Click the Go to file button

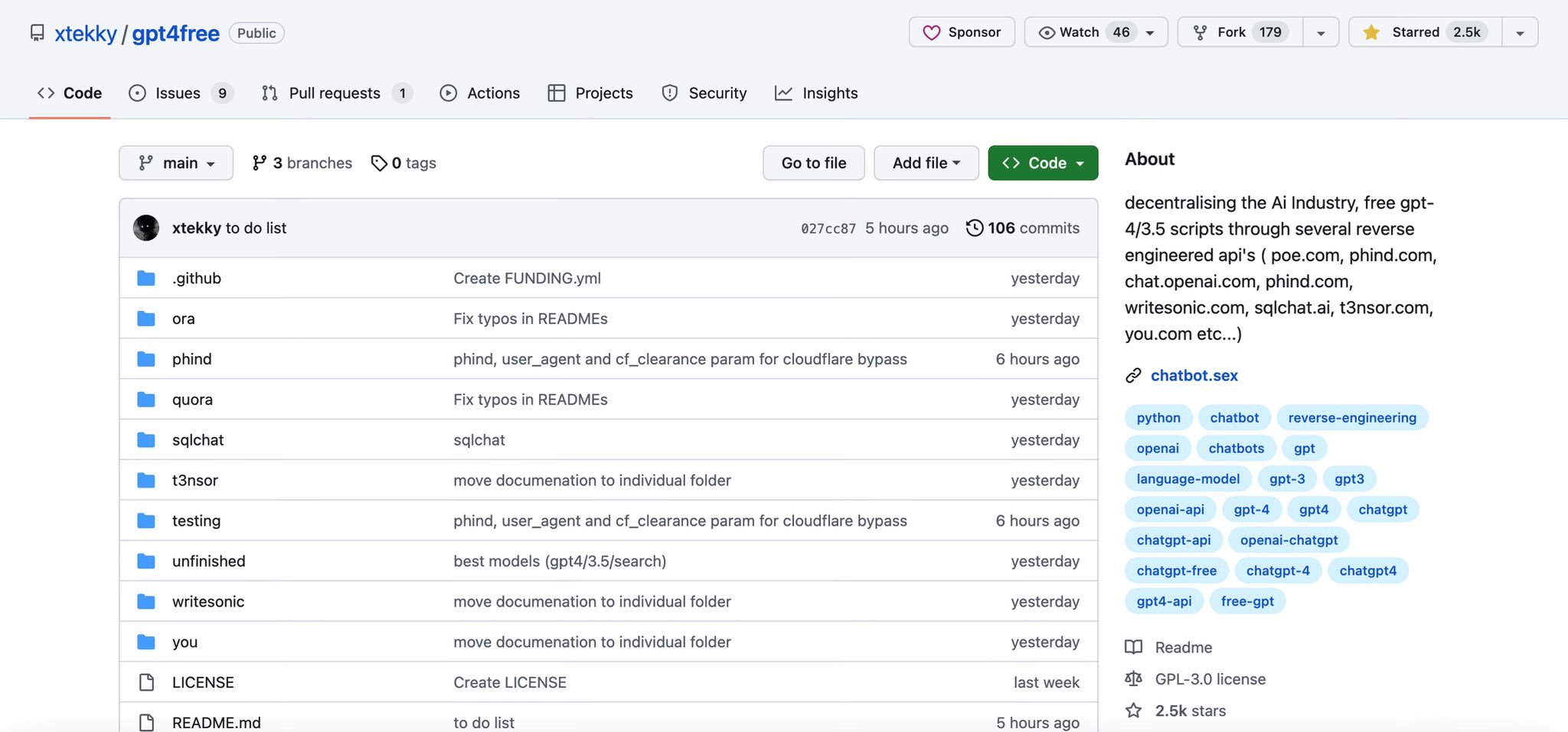pos(813,162)
